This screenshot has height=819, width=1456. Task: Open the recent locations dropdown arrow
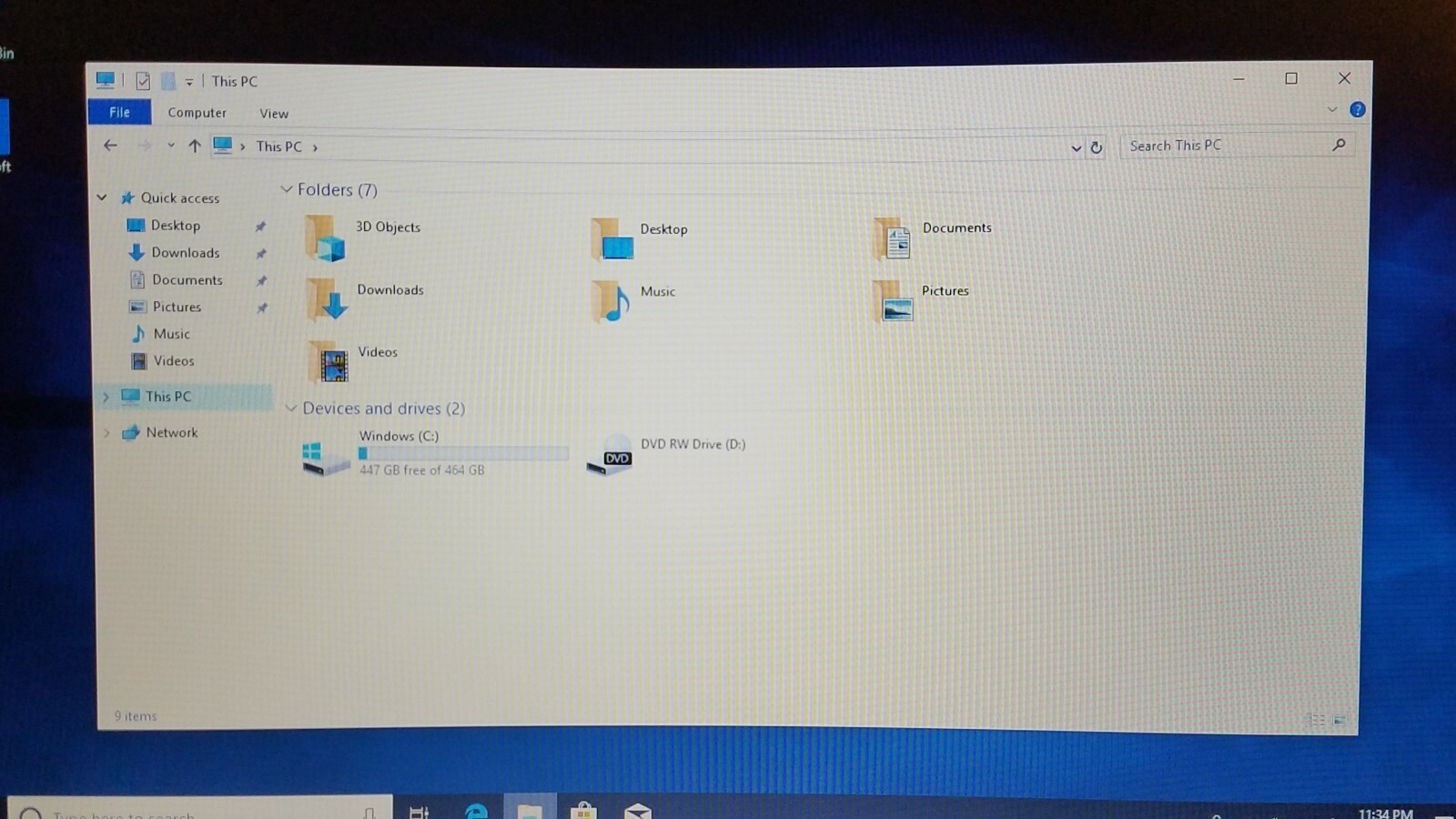(170, 146)
